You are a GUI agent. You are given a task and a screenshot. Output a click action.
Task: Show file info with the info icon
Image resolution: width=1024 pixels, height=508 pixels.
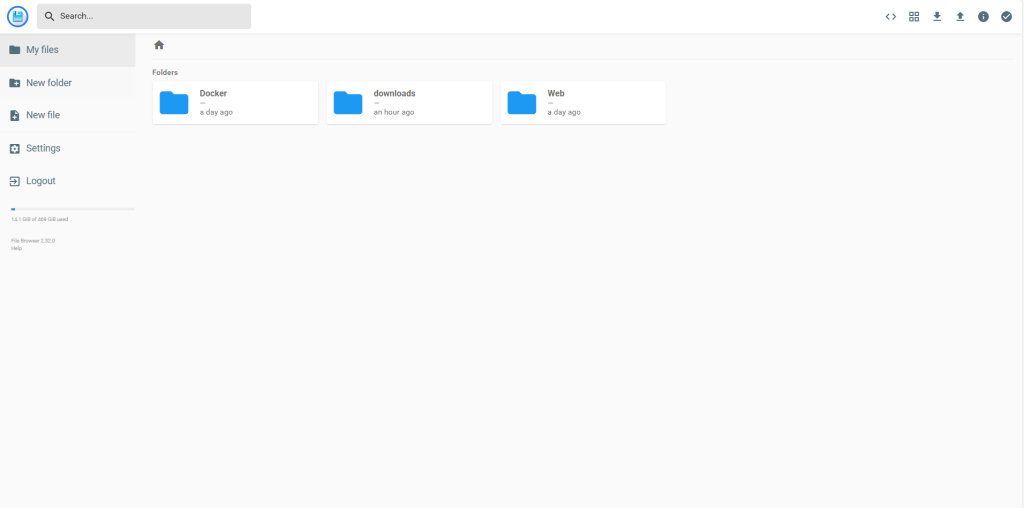pos(983,17)
